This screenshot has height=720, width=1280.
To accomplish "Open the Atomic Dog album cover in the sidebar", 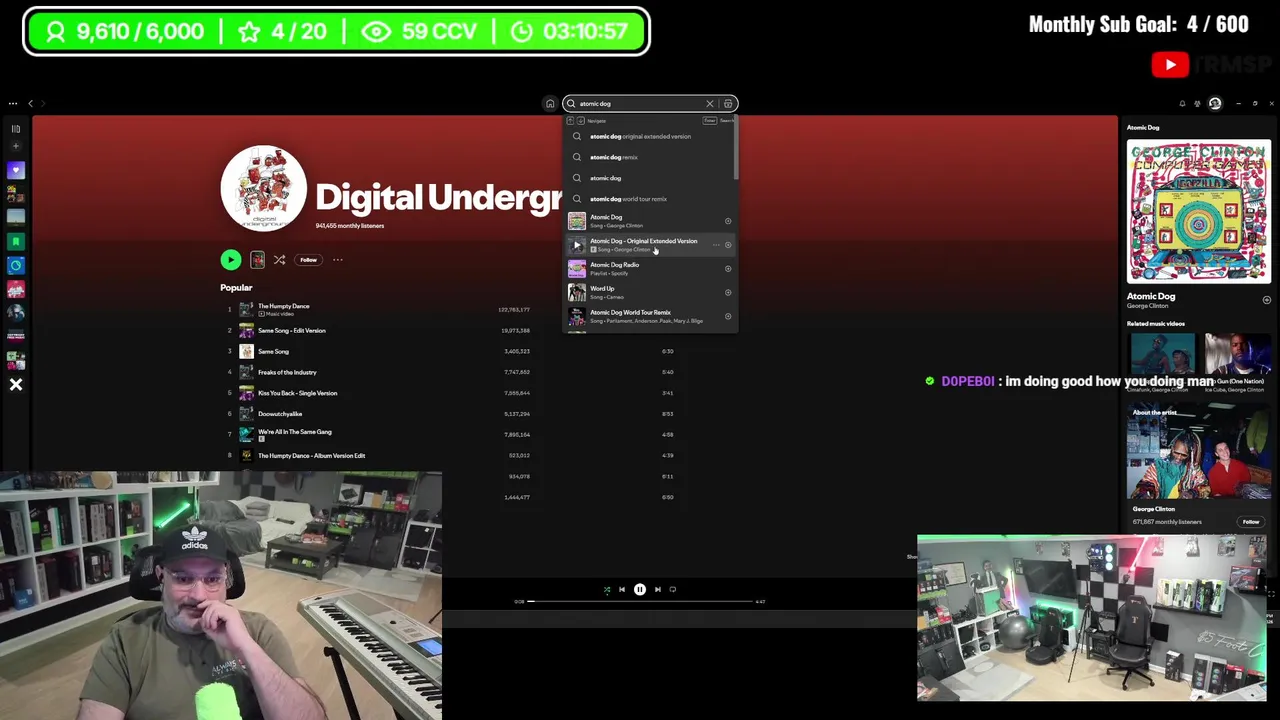I will (x=1198, y=211).
